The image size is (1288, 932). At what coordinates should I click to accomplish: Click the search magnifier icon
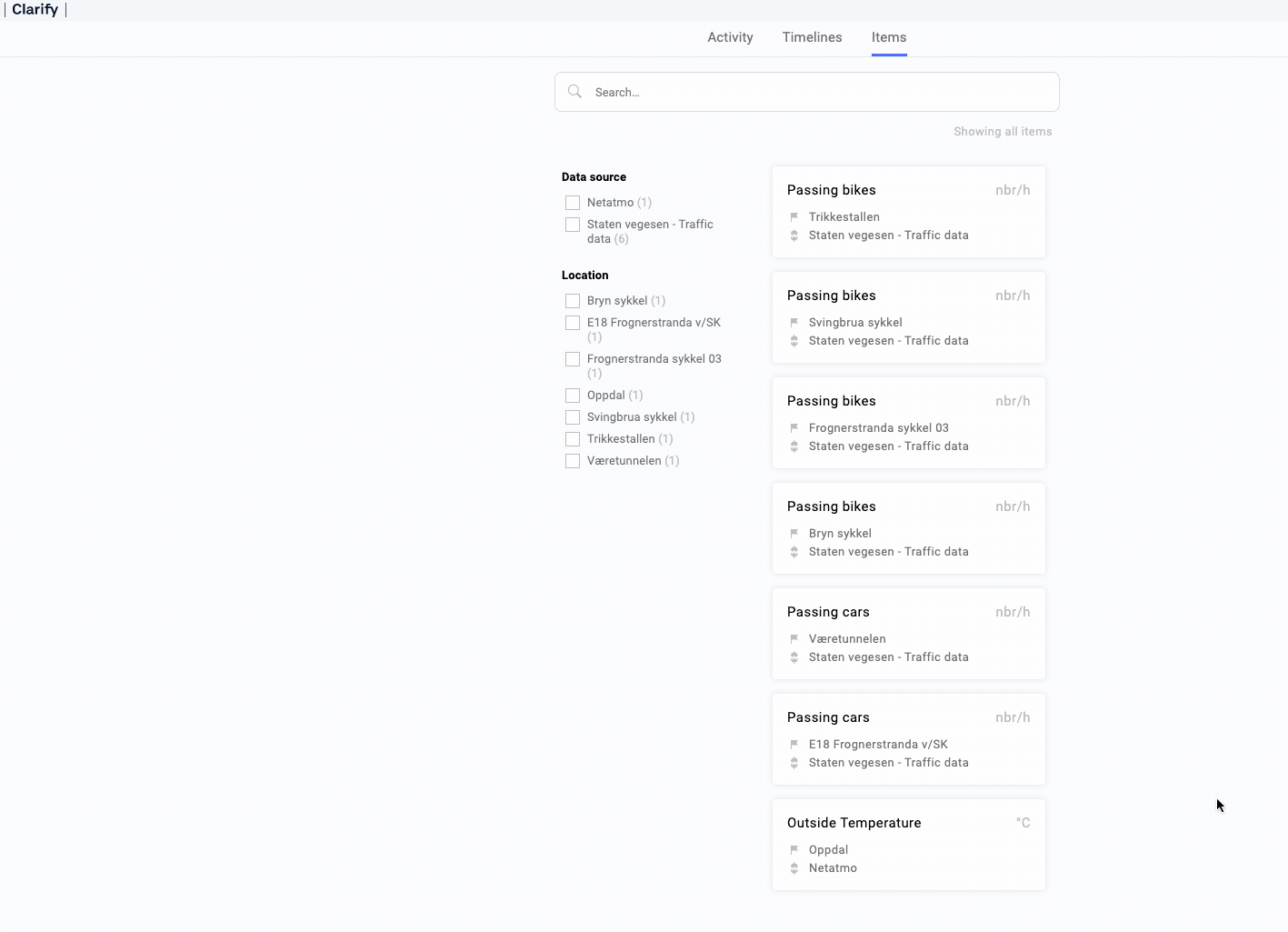point(574,92)
